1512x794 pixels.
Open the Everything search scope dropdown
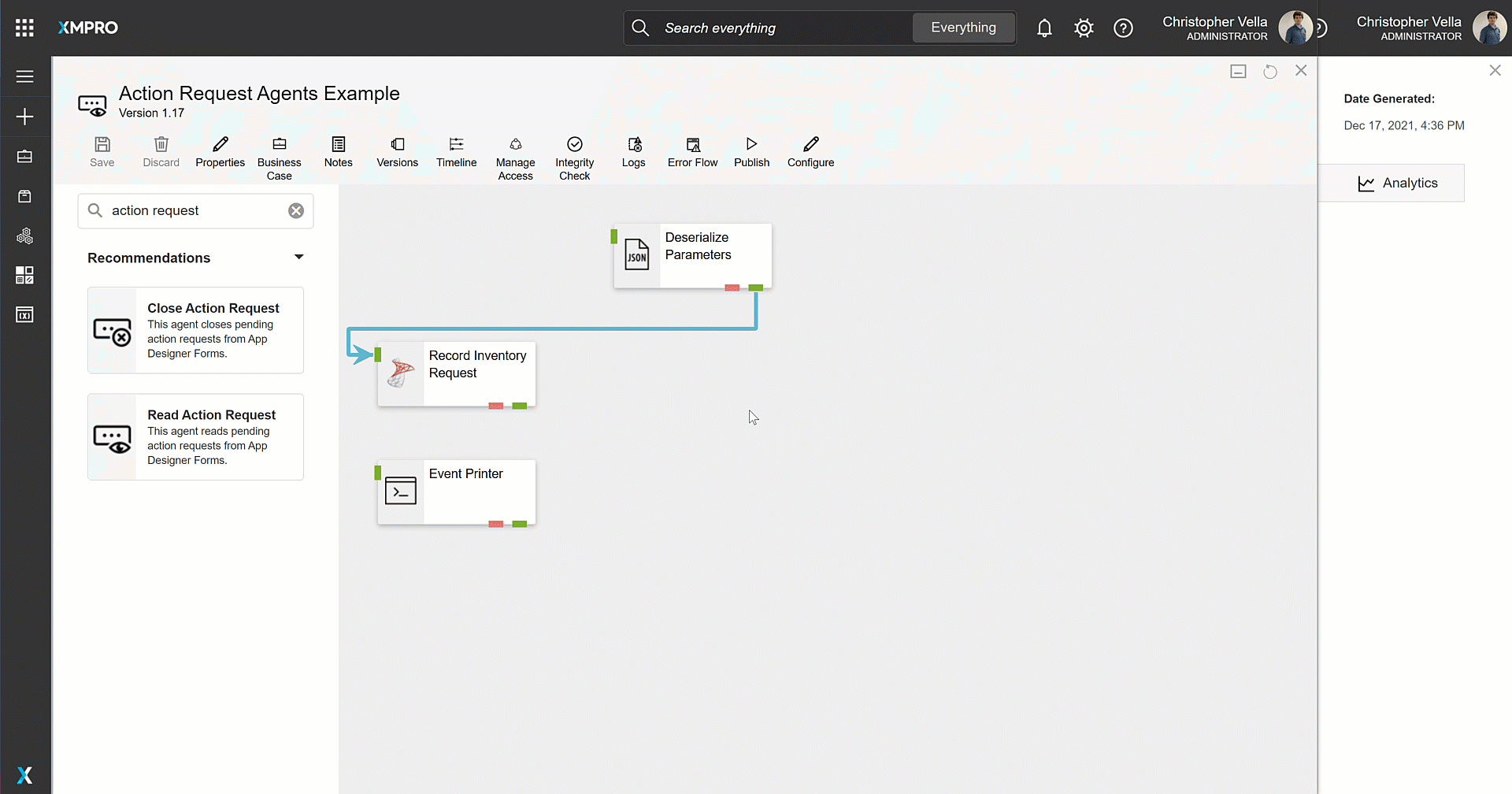coord(963,28)
